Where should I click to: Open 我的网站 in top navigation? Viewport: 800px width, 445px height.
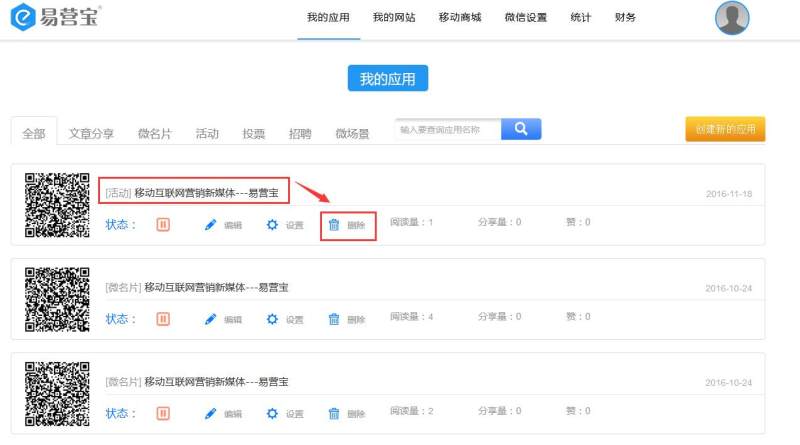(394, 17)
